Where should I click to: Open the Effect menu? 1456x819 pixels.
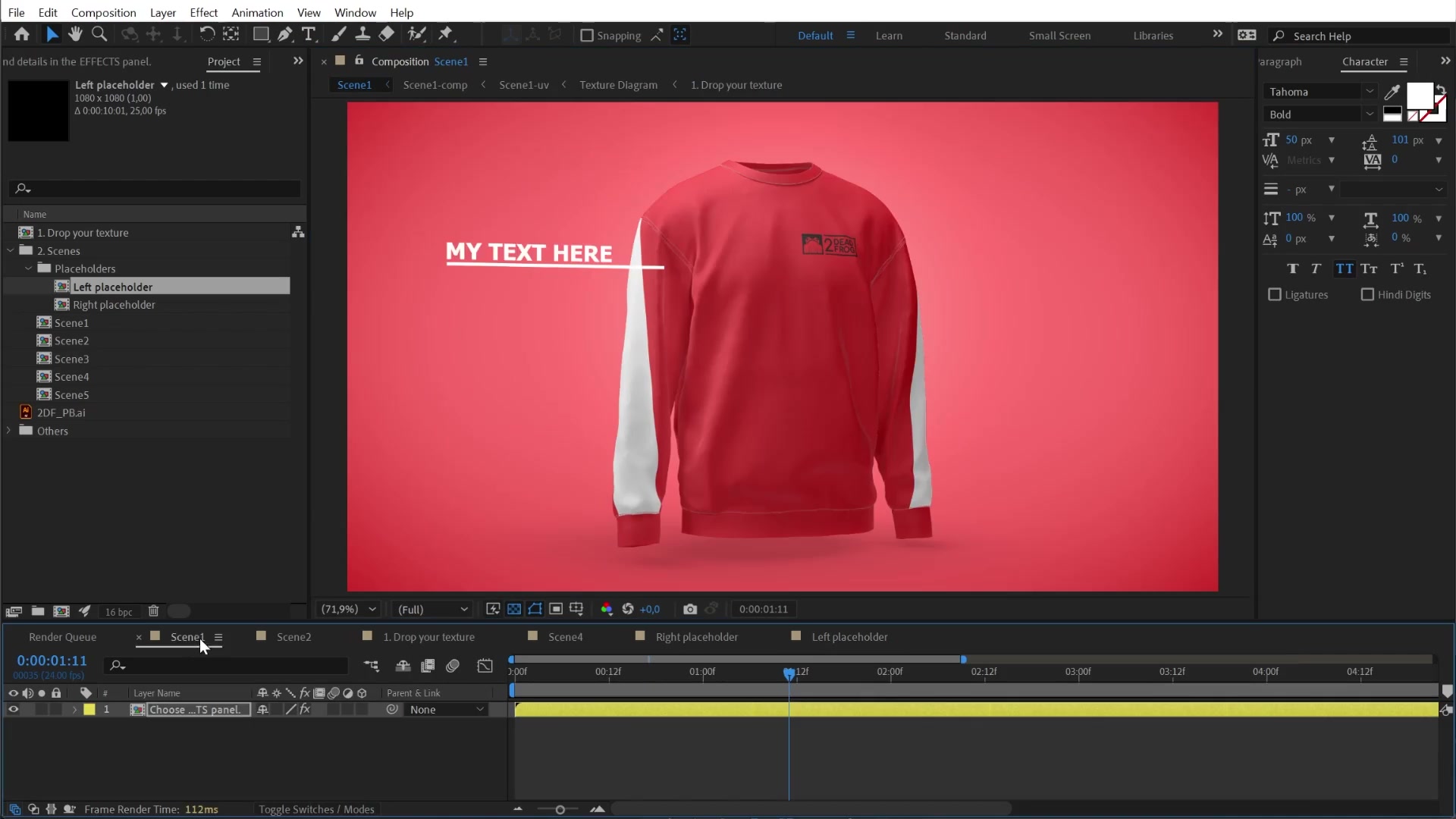coord(203,13)
